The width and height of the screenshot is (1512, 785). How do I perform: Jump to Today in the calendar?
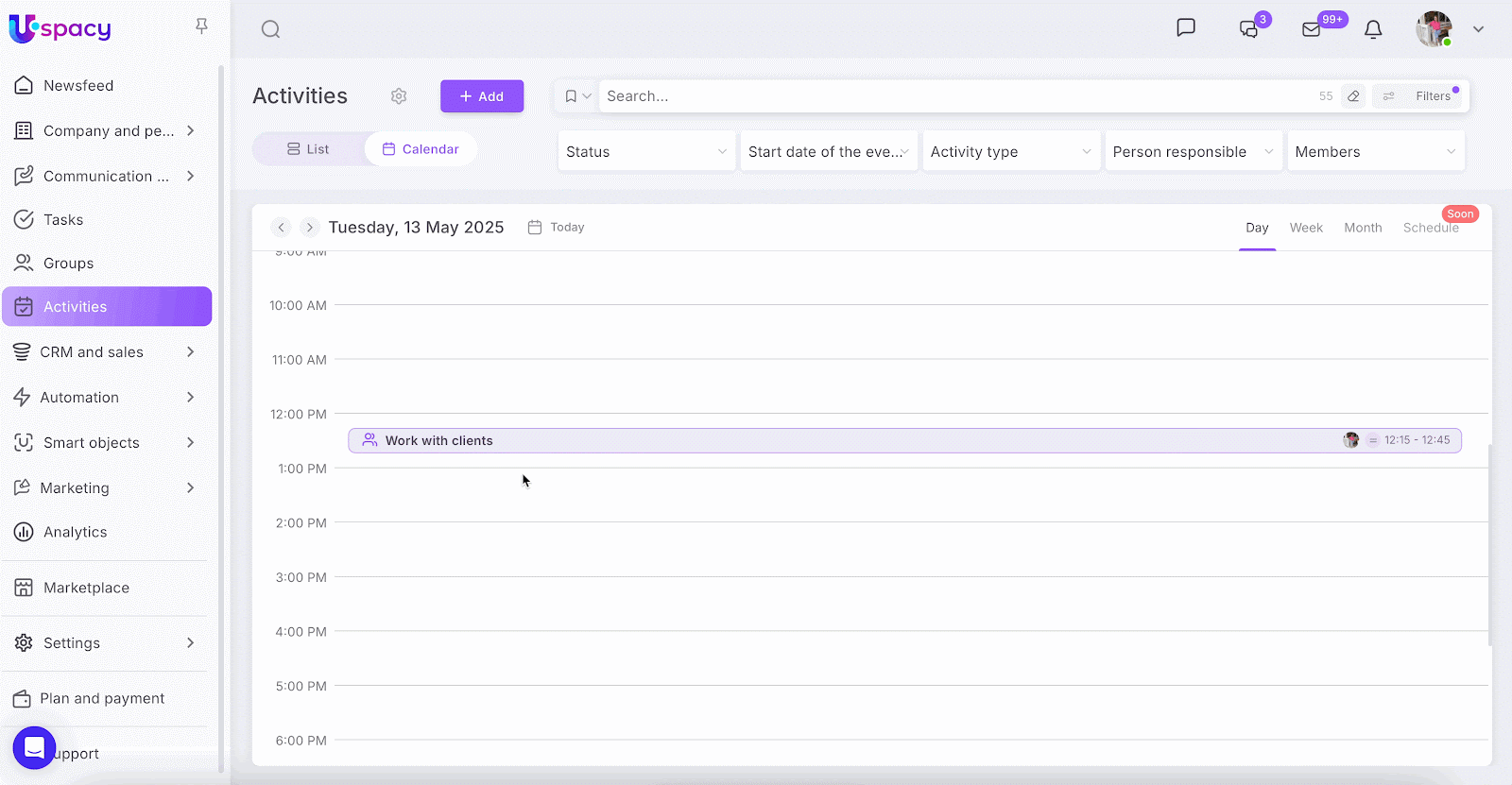pos(557,228)
